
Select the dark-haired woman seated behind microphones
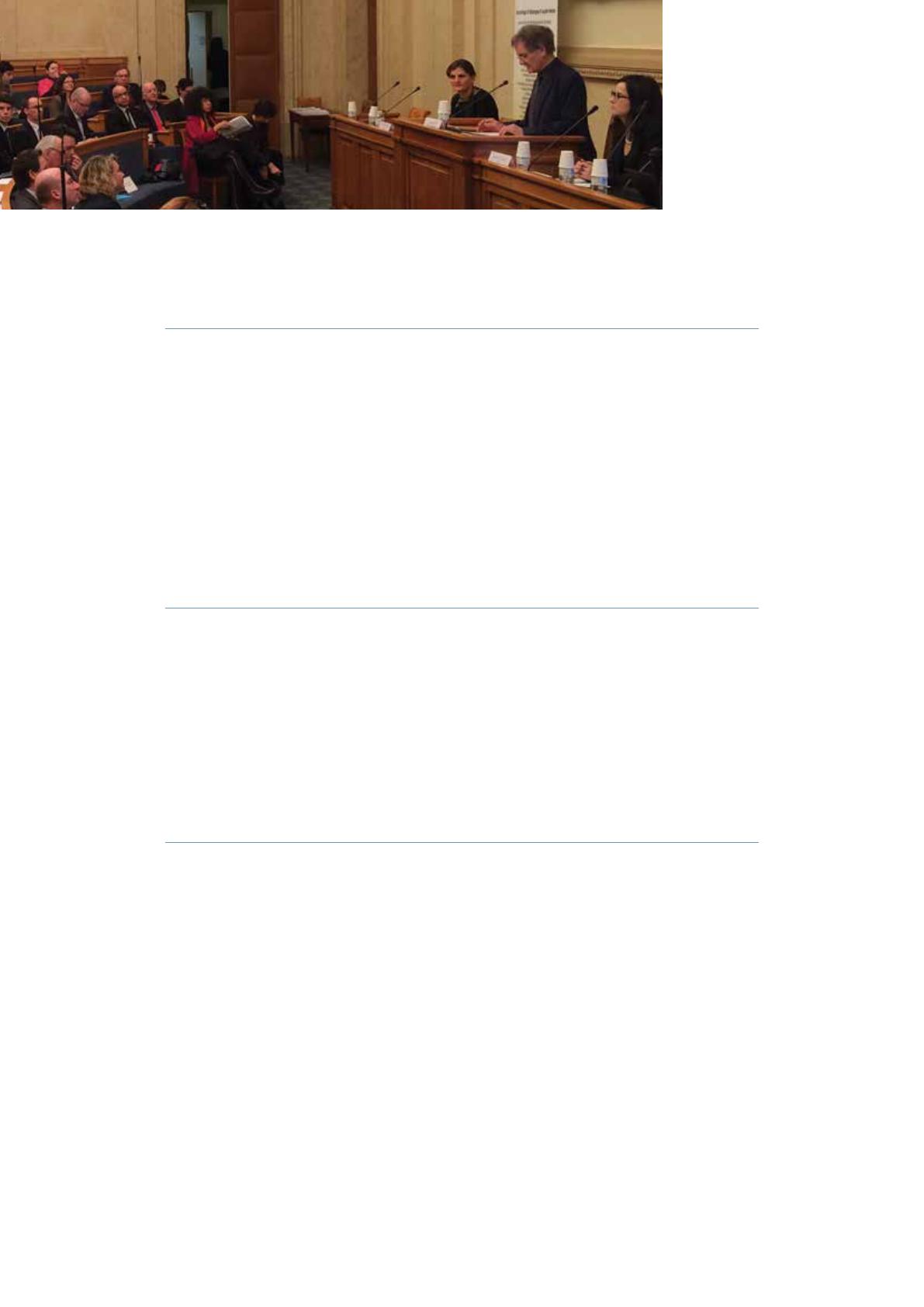pyautogui.click(x=470, y=93)
